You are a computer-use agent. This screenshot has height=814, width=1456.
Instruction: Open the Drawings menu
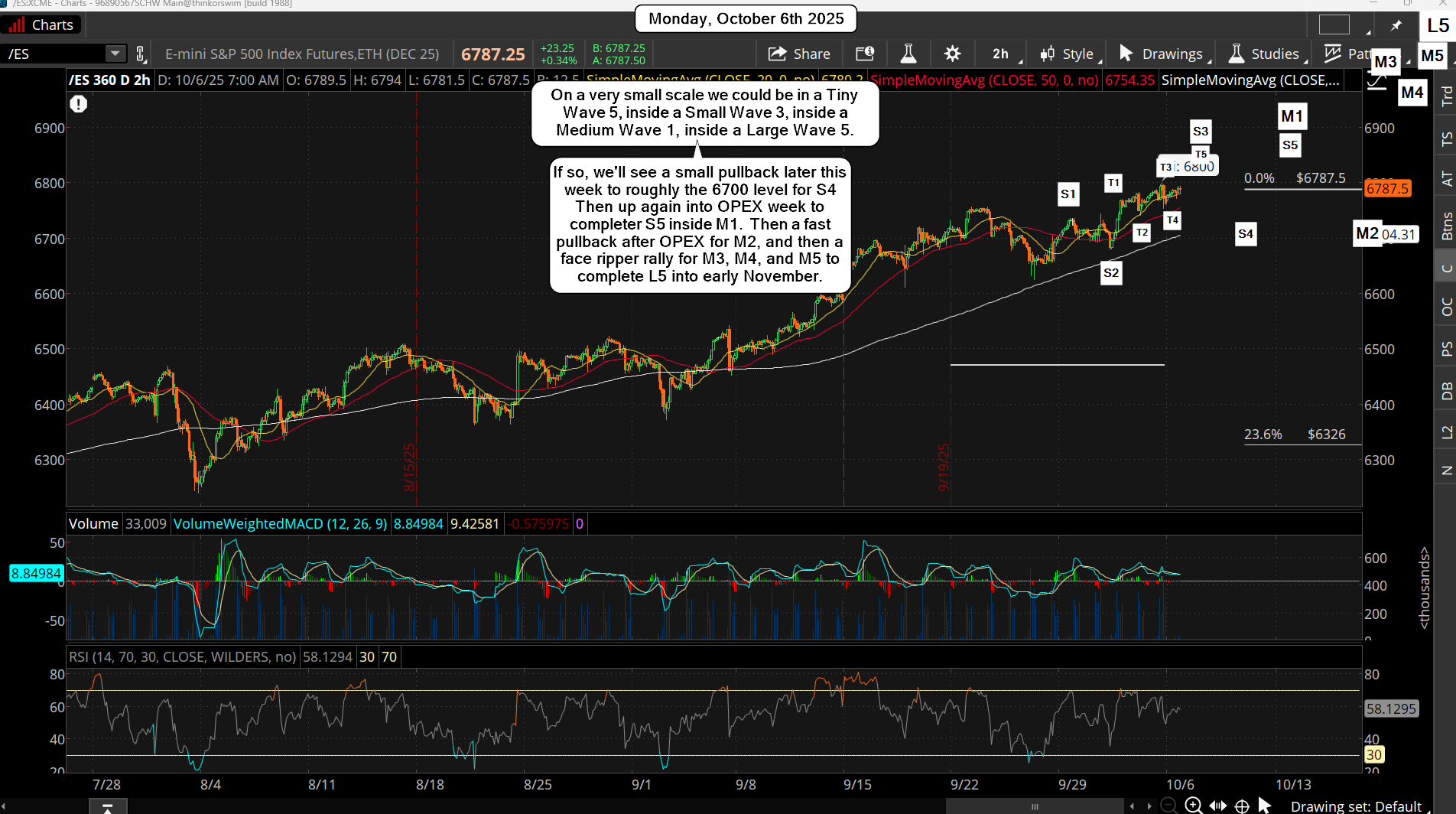(x=1162, y=54)
